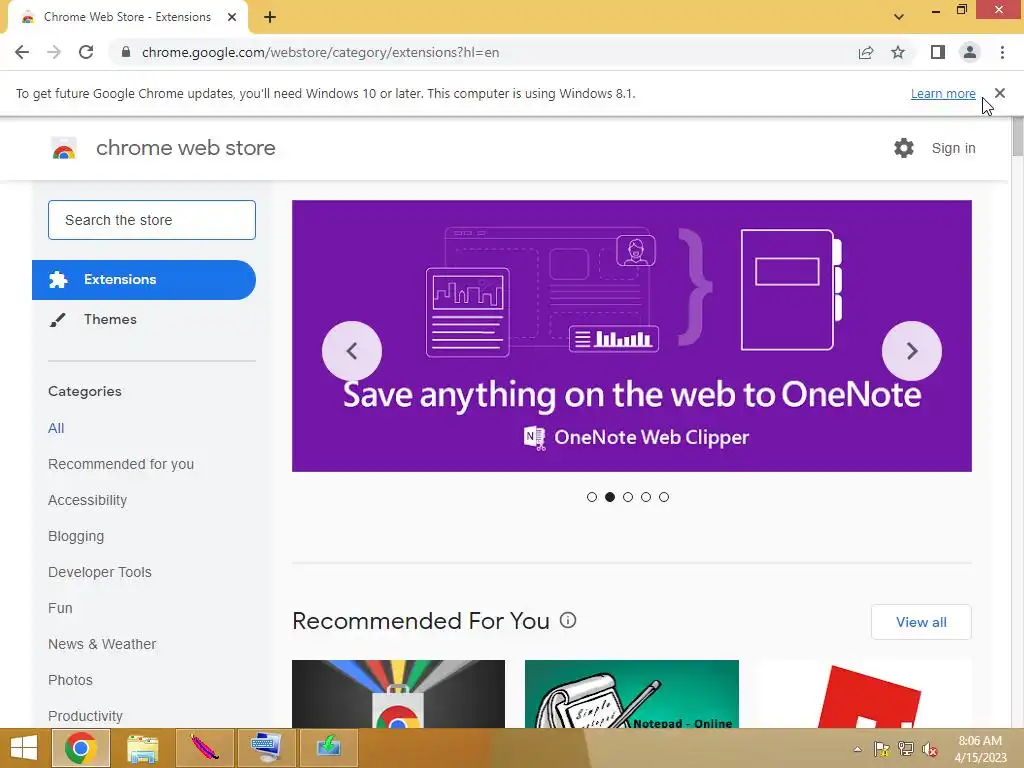Screen dimensions: 1024x768
Task: Select second carousel dot
Action: coord(610,497)
